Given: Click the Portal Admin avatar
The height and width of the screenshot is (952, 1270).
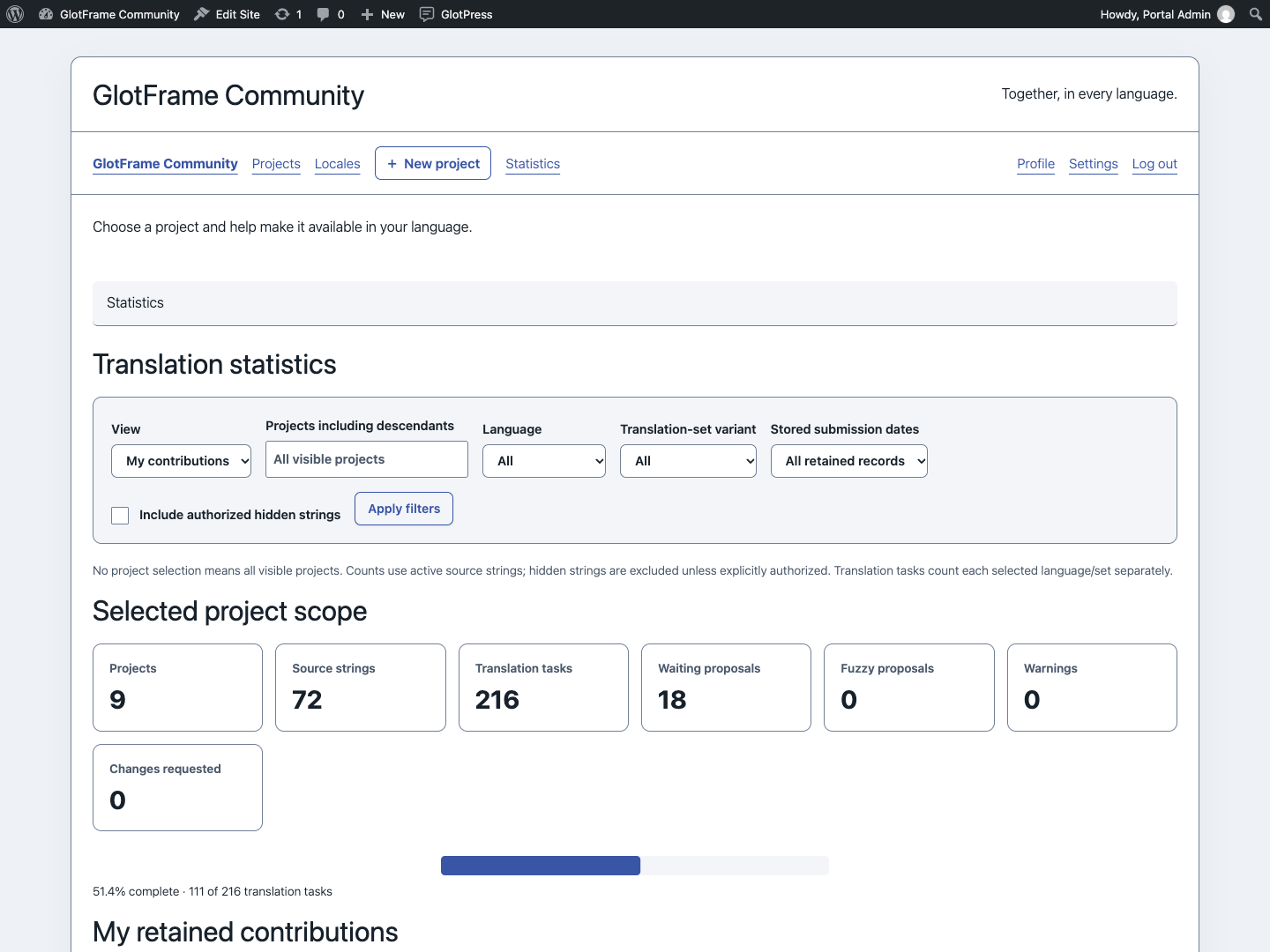Looking at the screenshot, I should pyautogui.click(x=1226, y=14).
